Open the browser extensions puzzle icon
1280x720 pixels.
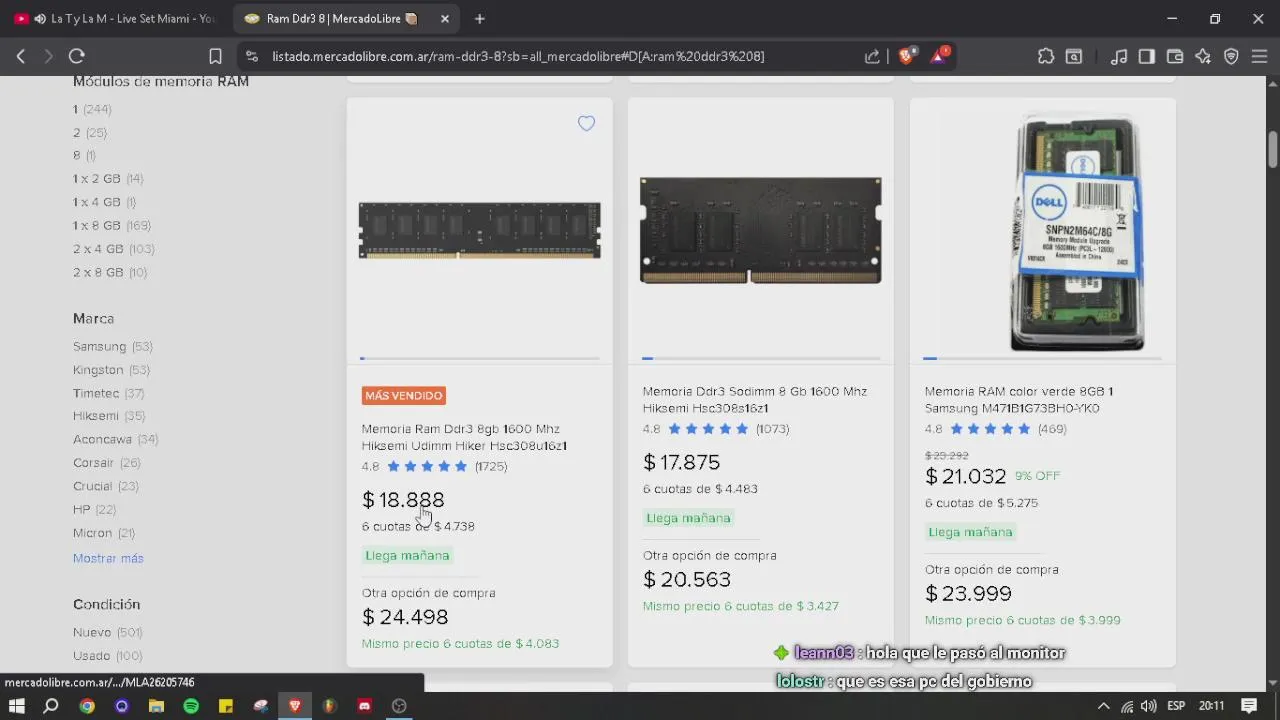tap(1046, 56)
